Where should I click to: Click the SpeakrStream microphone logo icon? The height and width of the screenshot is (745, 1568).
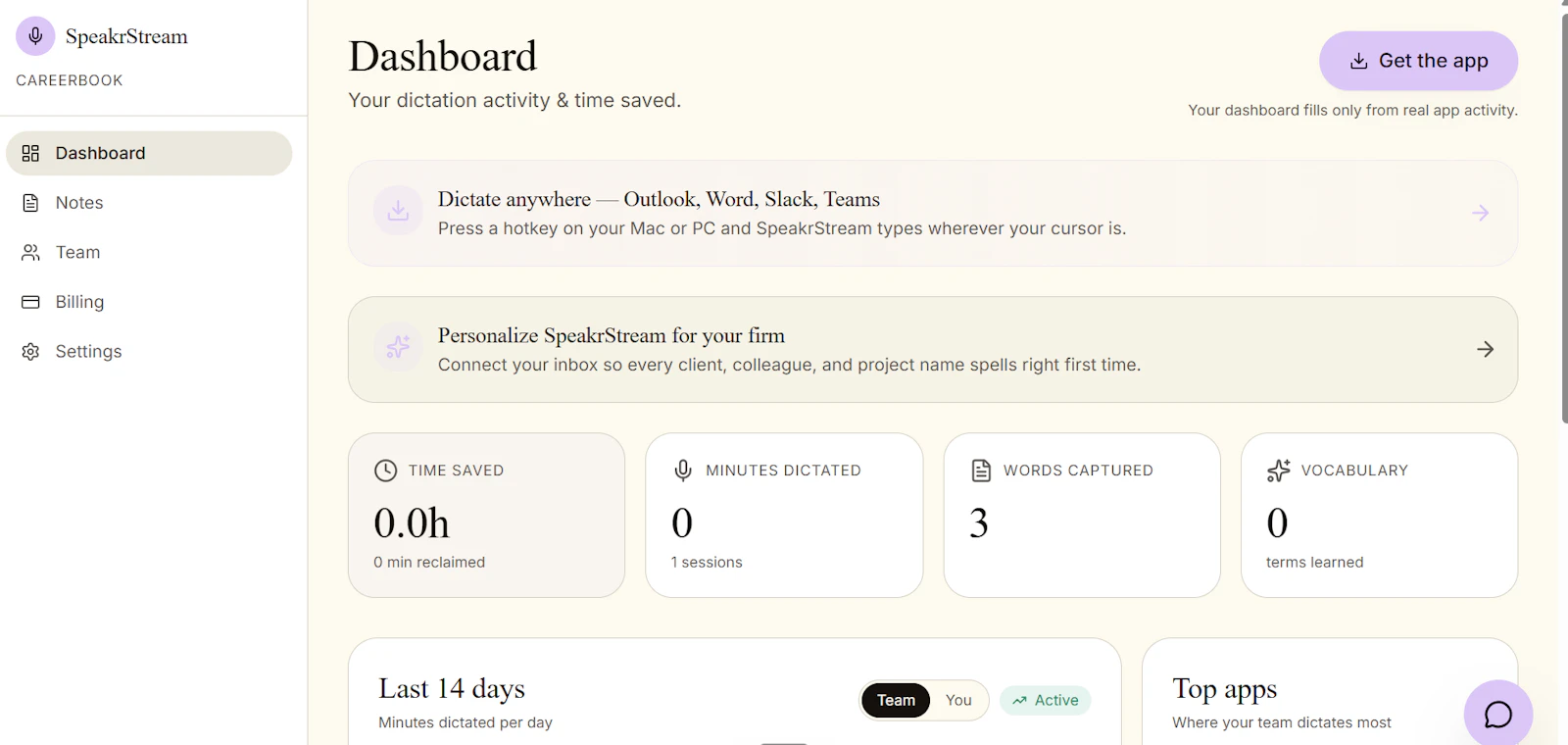(35, 36)
